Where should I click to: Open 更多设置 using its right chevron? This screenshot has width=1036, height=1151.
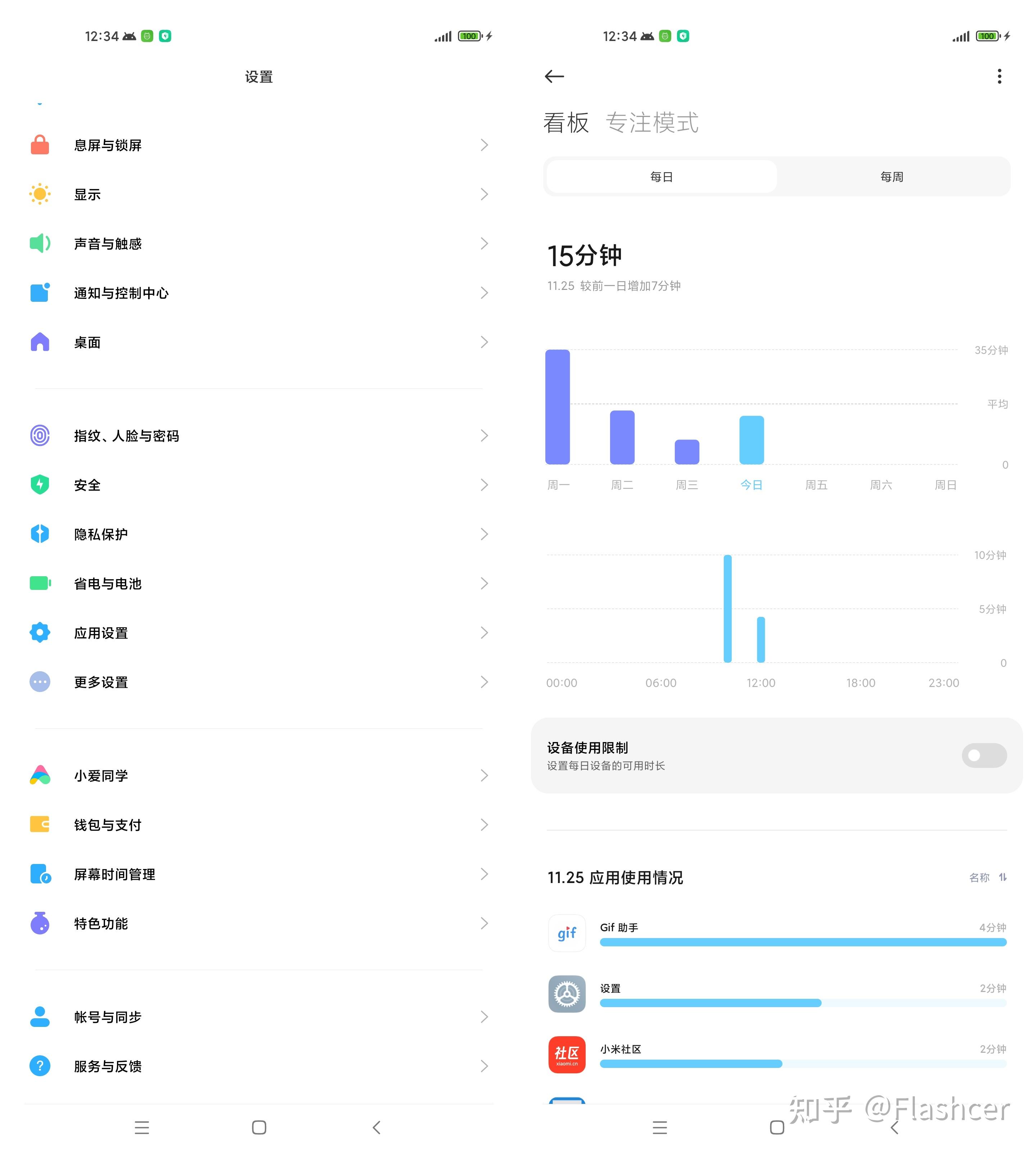484,681
